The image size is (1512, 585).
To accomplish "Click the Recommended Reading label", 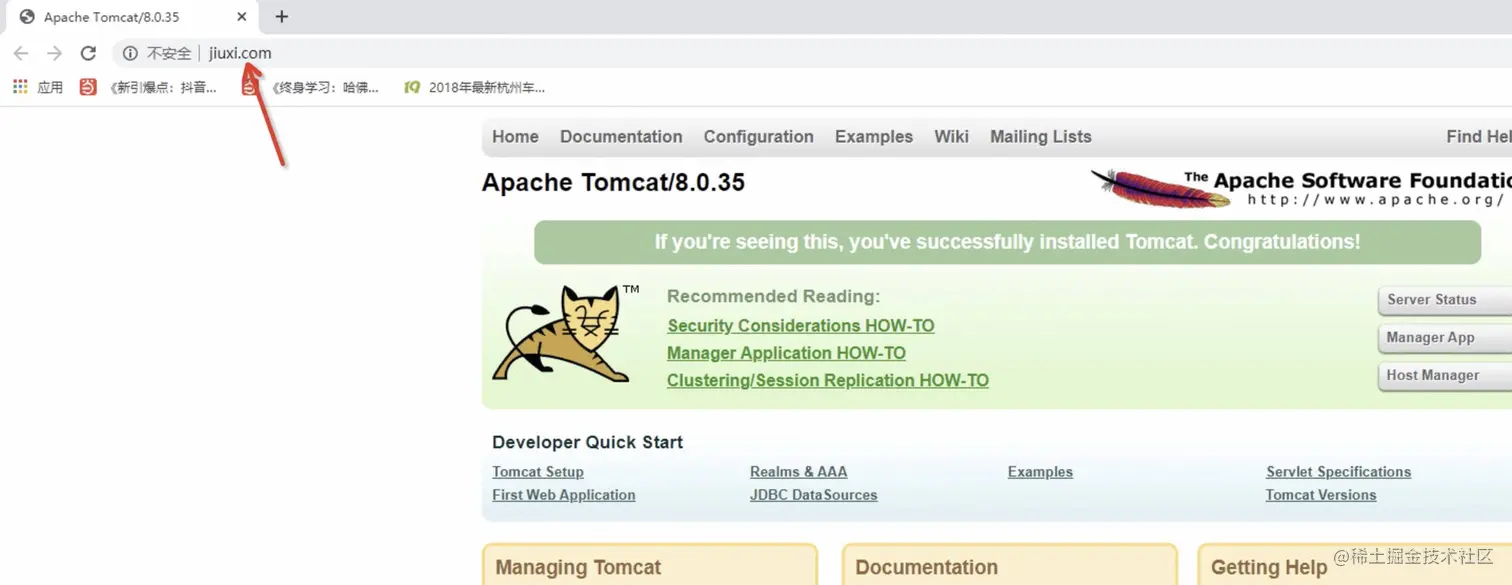I will 773,296.
